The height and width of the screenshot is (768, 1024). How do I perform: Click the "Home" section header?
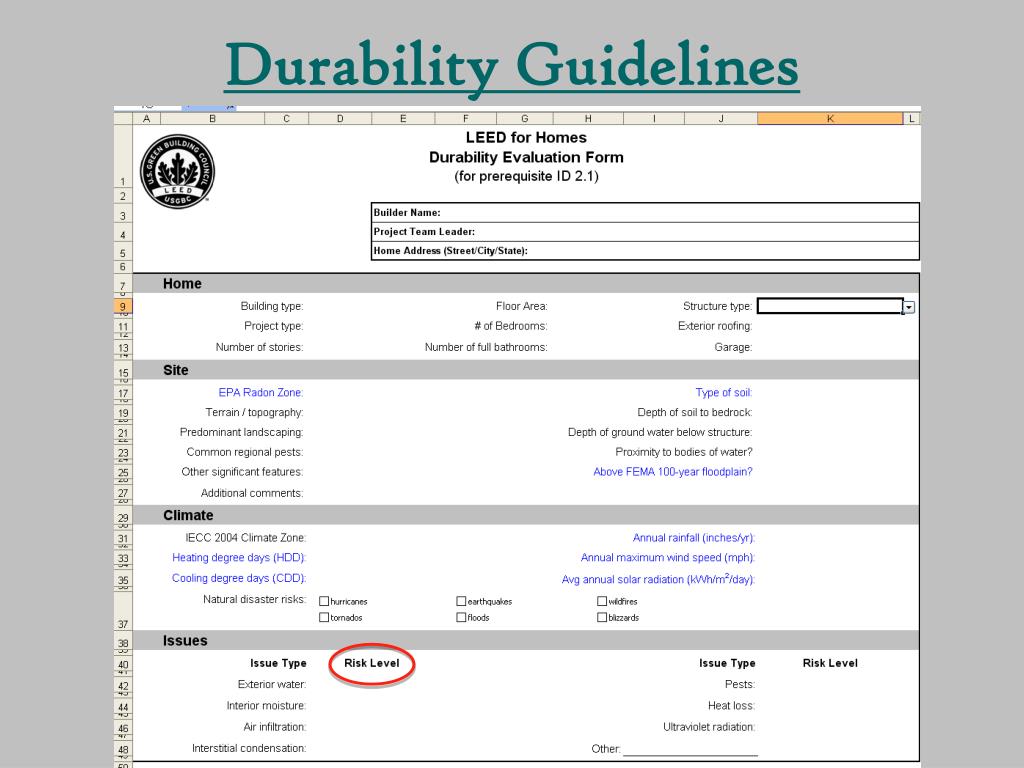coord(182,284)
